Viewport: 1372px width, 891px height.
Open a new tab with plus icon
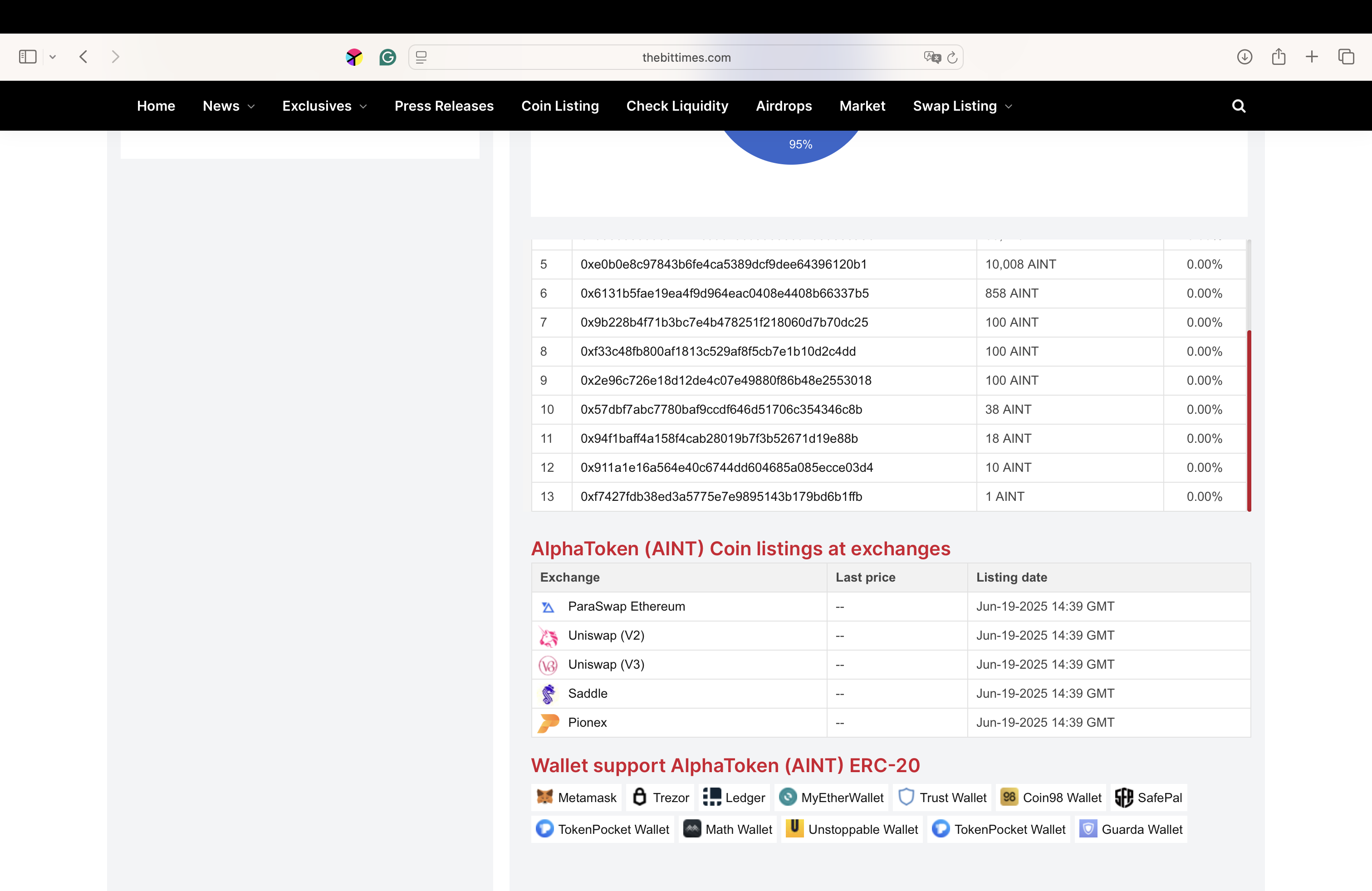(1312, 56)
